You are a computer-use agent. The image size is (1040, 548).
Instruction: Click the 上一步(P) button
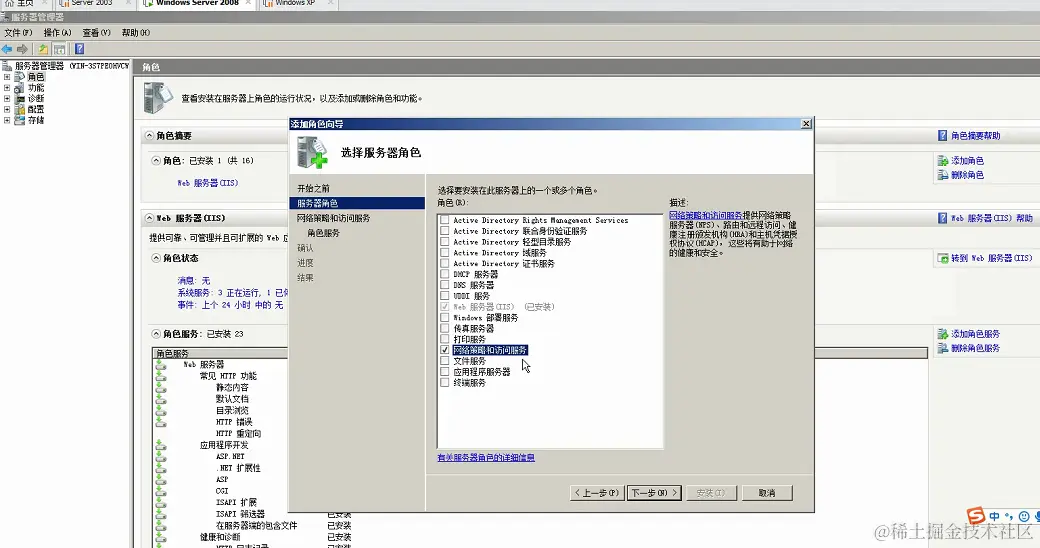pos(597,493)
